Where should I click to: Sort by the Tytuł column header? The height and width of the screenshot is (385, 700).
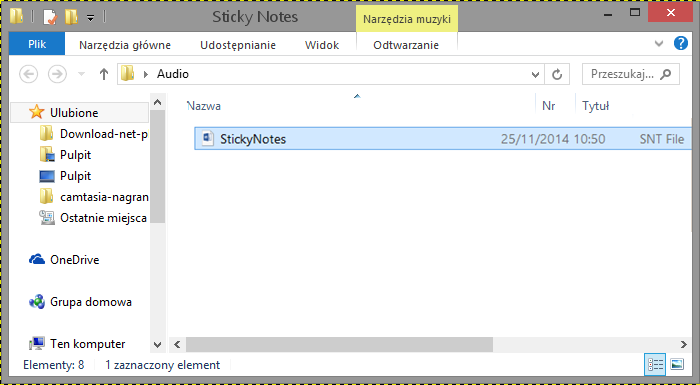point(596,106)
